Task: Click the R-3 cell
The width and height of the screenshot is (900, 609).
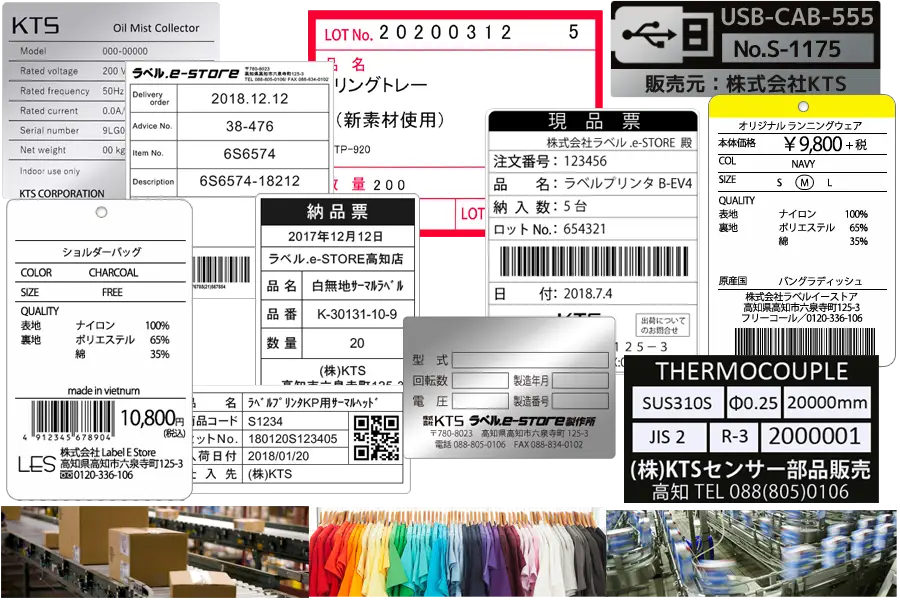Action: tap(734, 437)
